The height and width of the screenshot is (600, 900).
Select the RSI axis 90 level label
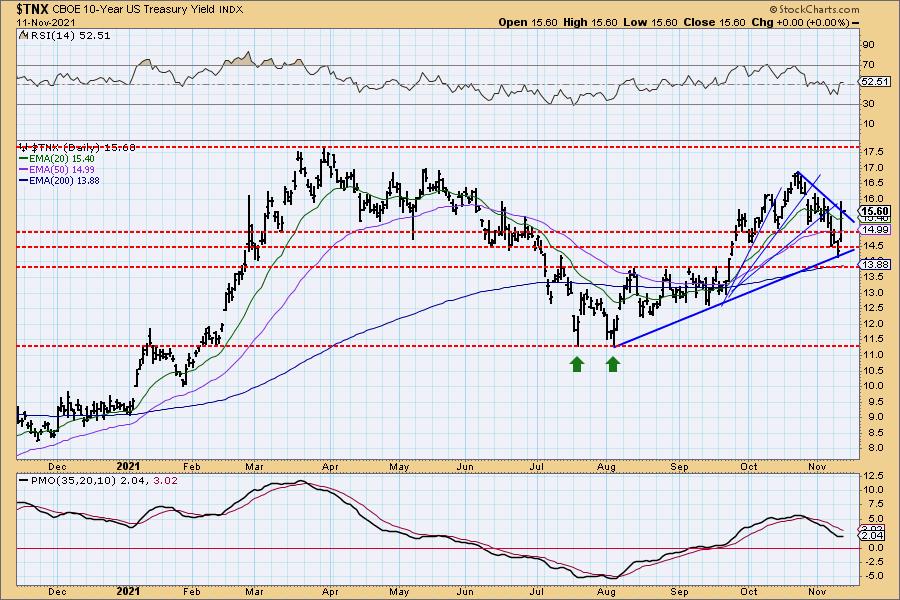click(x=868, y=45)
